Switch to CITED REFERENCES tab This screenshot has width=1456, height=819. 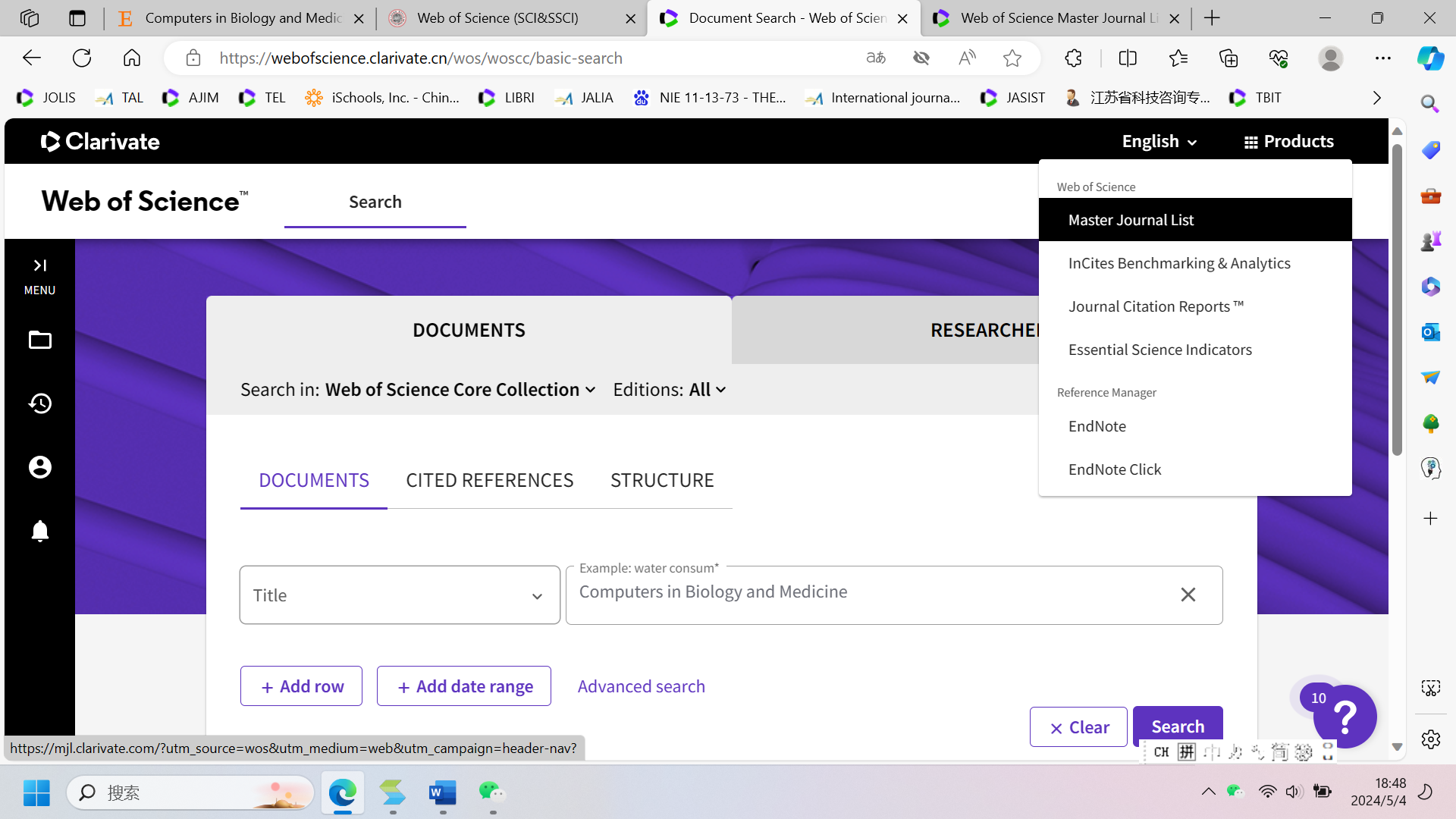(x=490, y=480)
